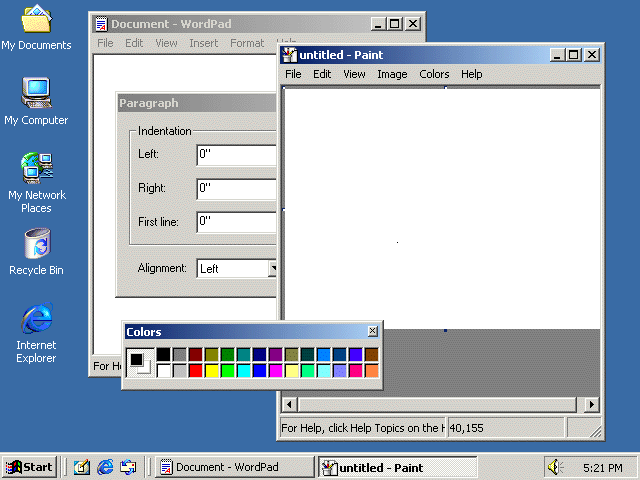640x480 pixels.
Task: Pick the olive color swatch
Action: coord(211,354)
